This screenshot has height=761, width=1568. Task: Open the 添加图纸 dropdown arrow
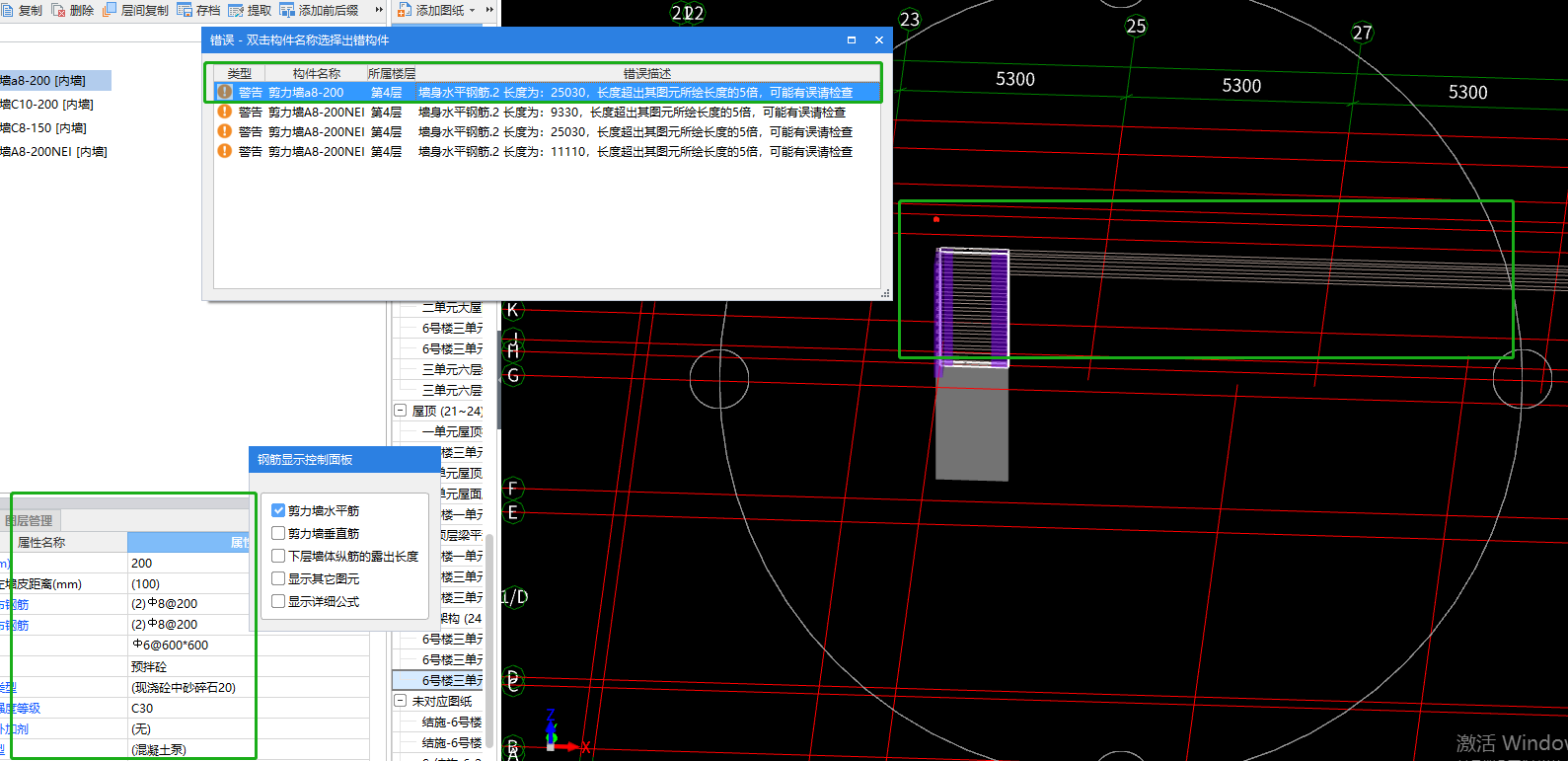click(472, 10)
